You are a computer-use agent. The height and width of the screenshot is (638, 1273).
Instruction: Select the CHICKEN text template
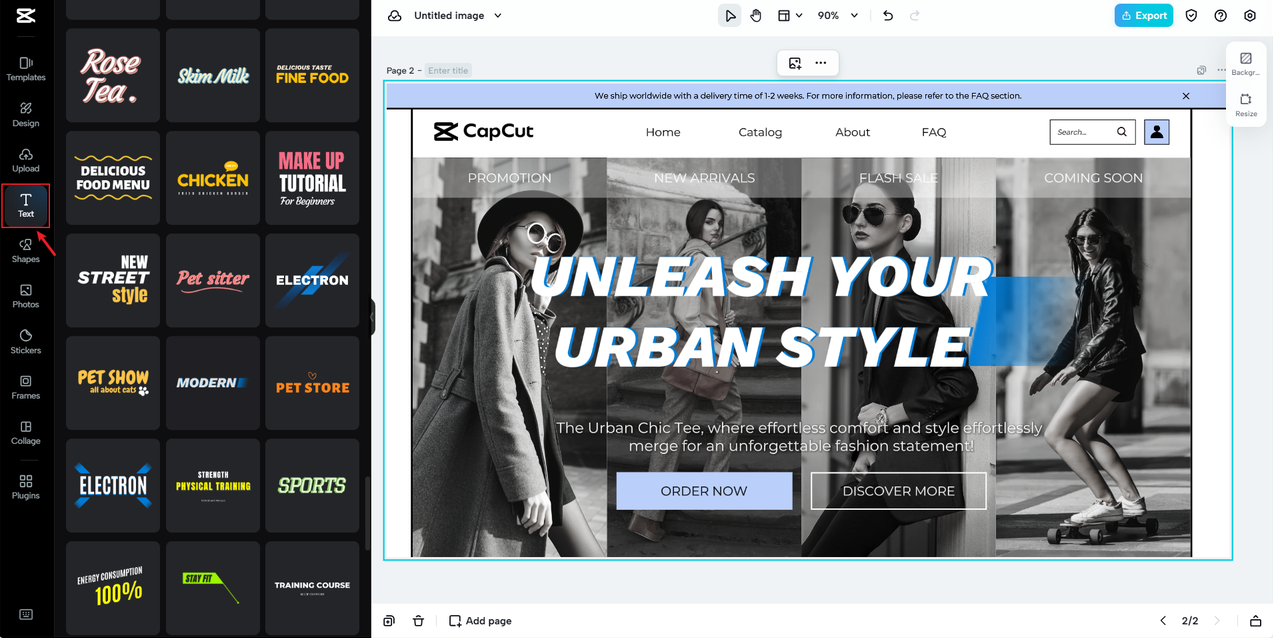[212, 178]
